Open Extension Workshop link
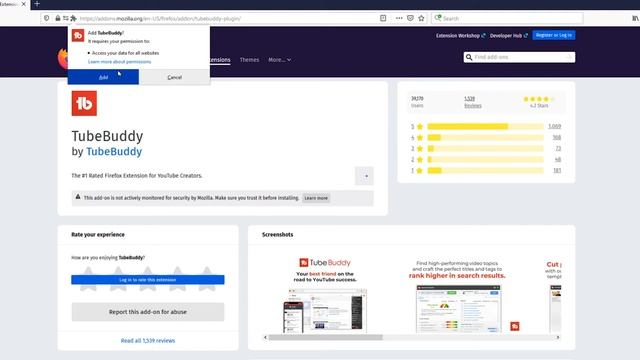This screenshot has width=640, height=360. point(460,36)
